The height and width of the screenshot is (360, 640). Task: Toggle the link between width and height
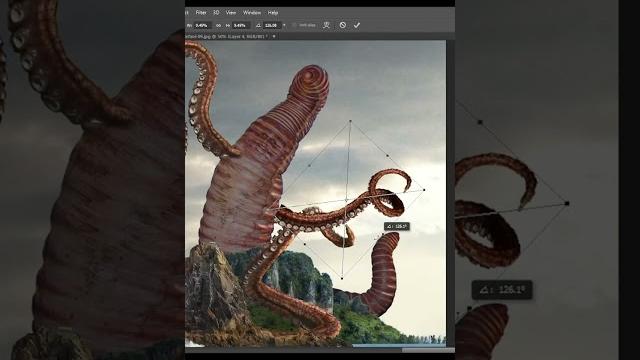tap(218, 25)
